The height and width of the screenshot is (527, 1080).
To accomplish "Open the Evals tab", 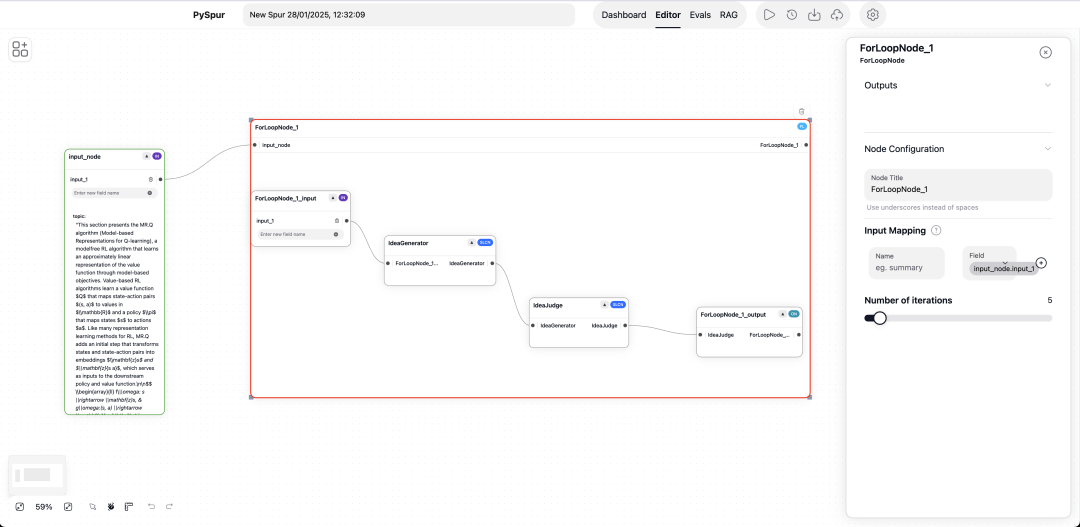I will pos(700,15).
